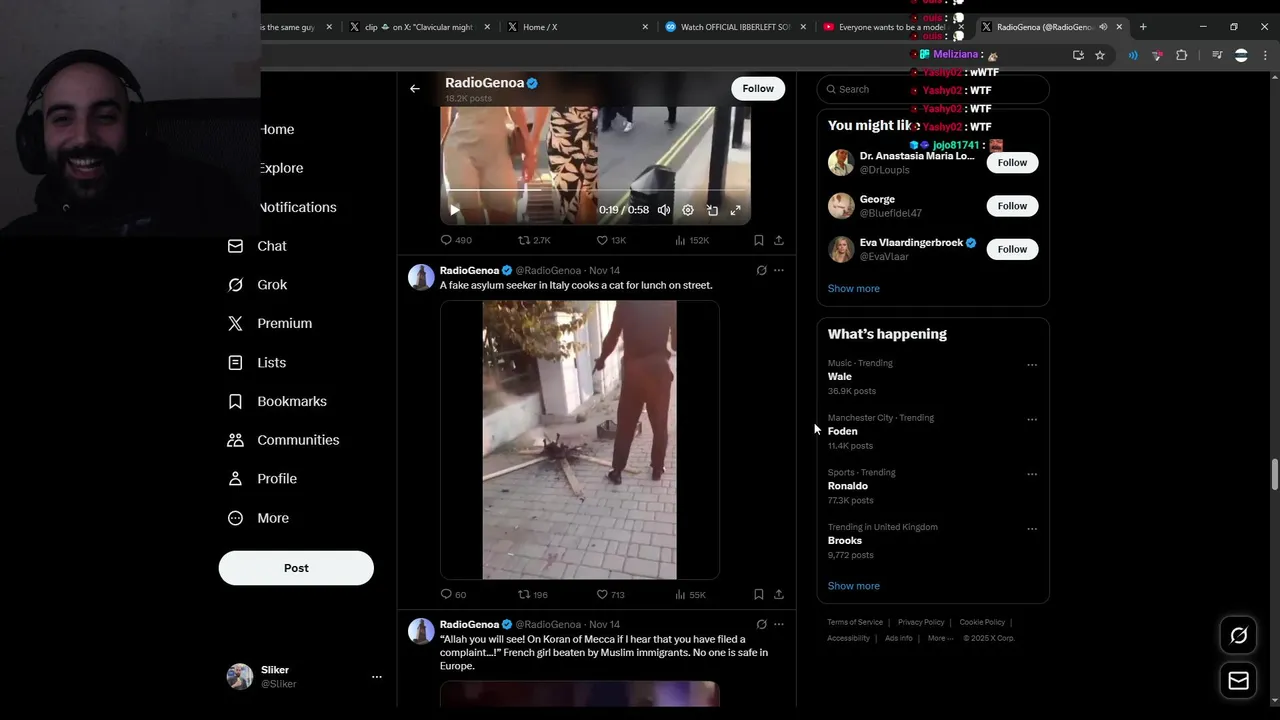Open video settings gear in the player

pos(688,210)
